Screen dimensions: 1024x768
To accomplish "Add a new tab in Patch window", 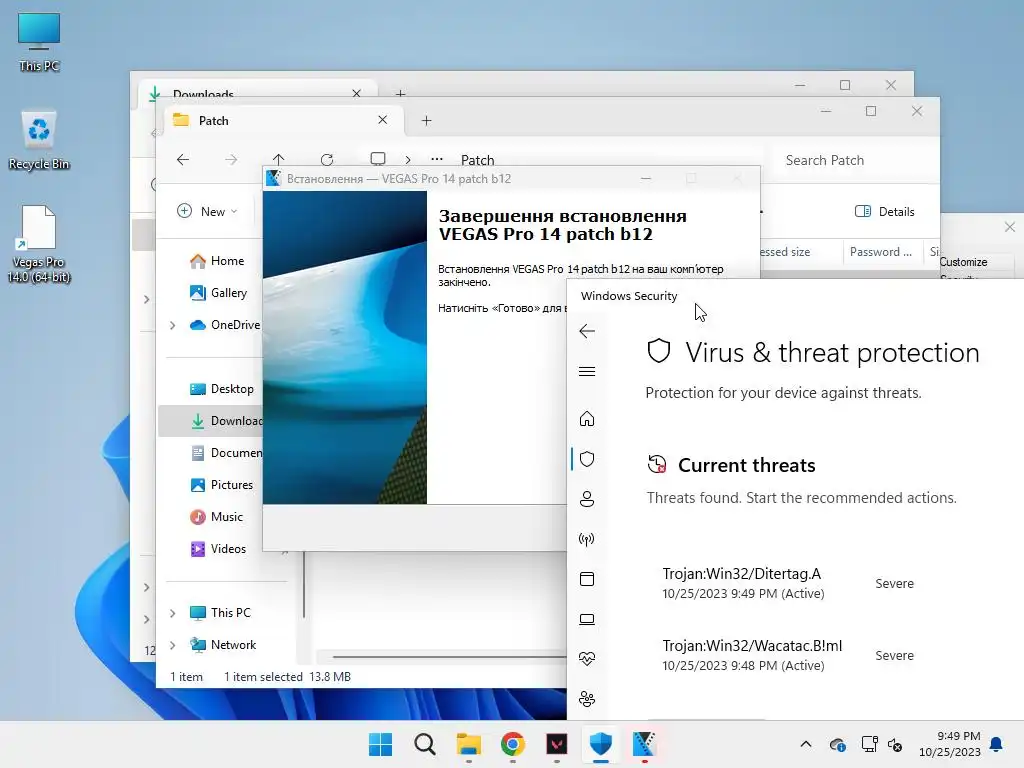I will pos(426,120).
